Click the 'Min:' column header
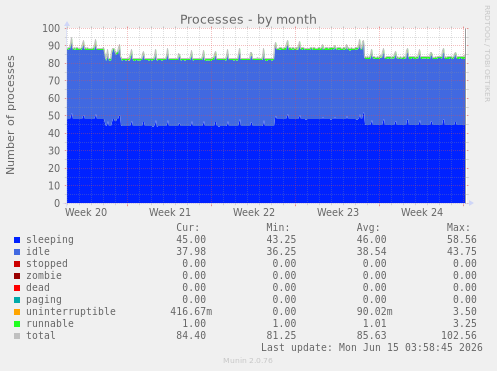The width and height of the screenshot is (497, 371). (278, 228)
